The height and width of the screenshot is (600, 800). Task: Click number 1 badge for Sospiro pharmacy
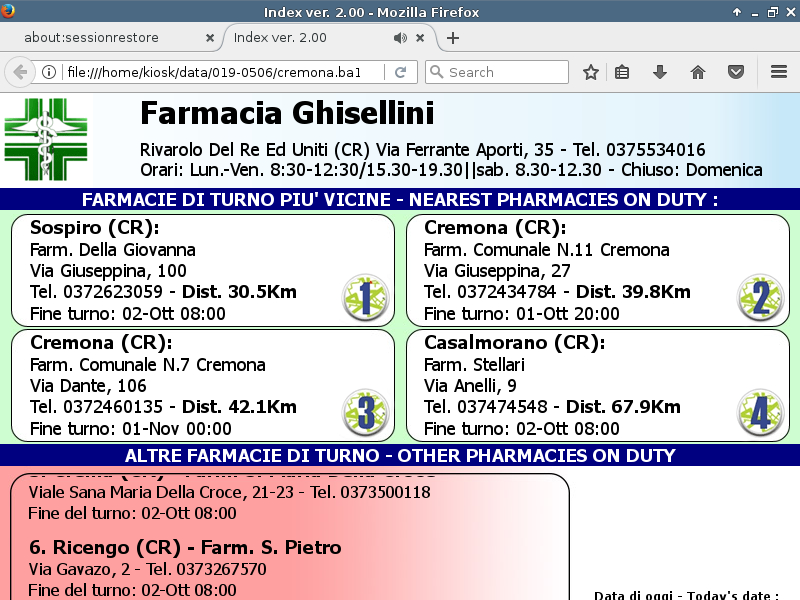[x=365, y=298]
